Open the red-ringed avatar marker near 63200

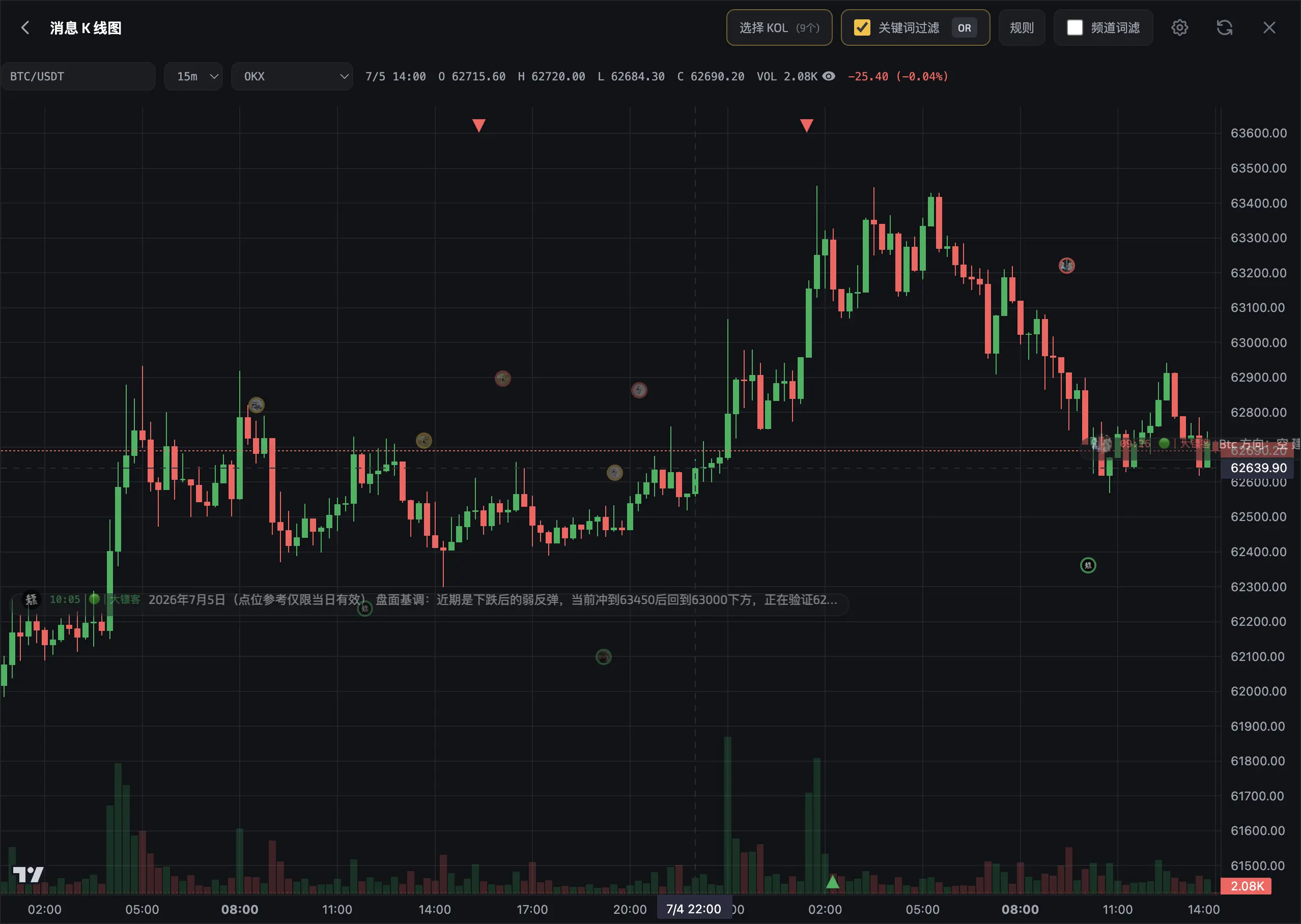tap(1066, 265)
